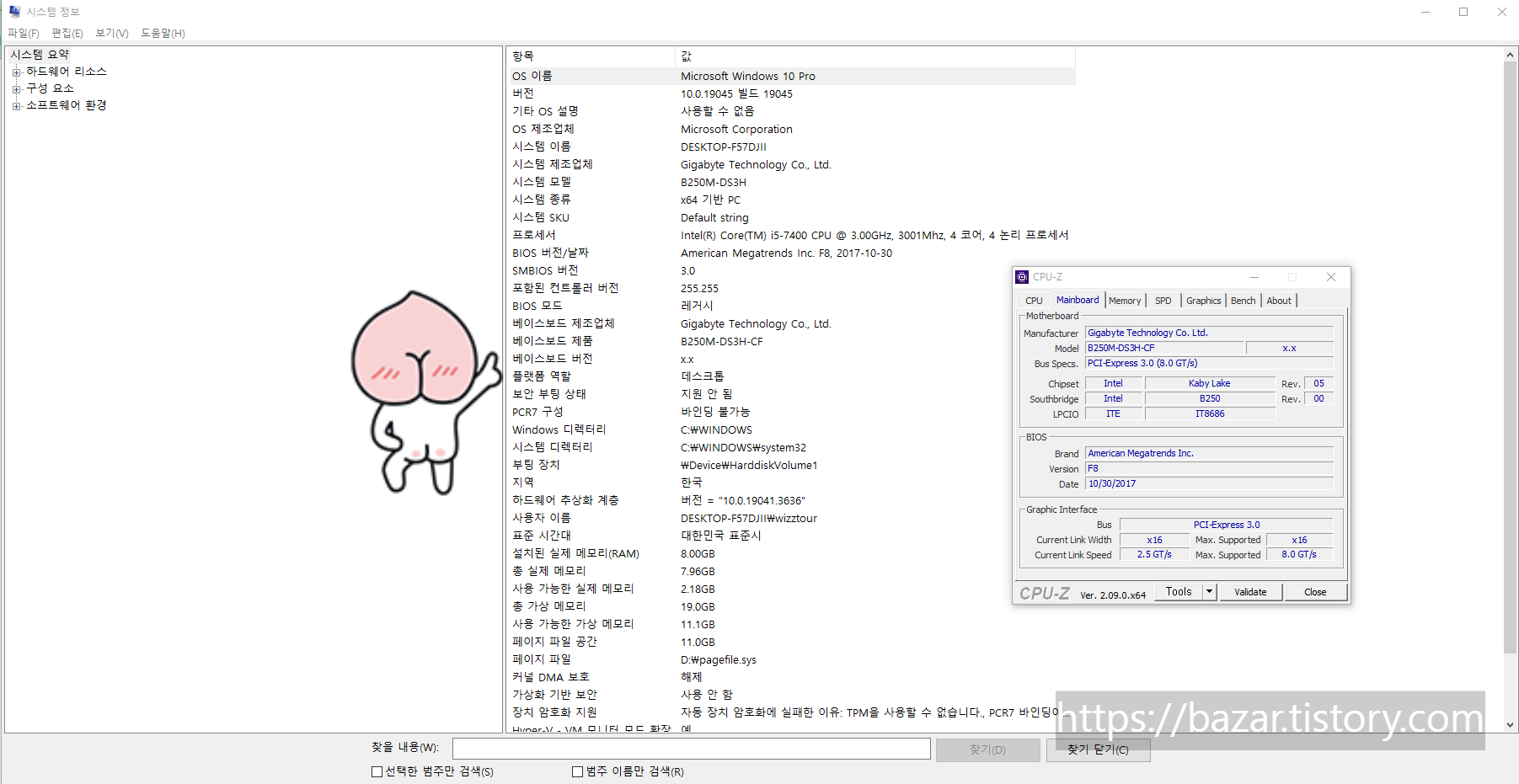Click the '찾을 내용' search input field
Image resolution: width=1519 pixels, height=784 pixels.
(x=692, y=749)
